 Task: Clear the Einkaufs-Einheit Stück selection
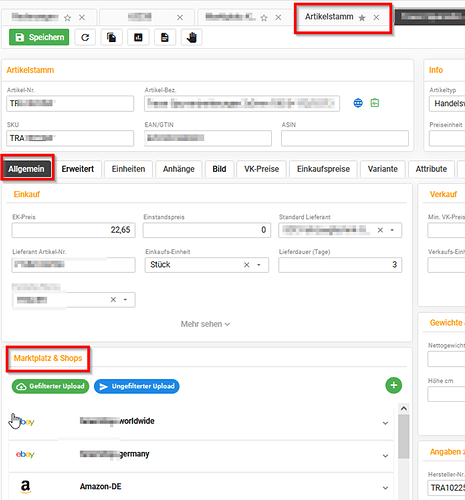tap(247, 265)
